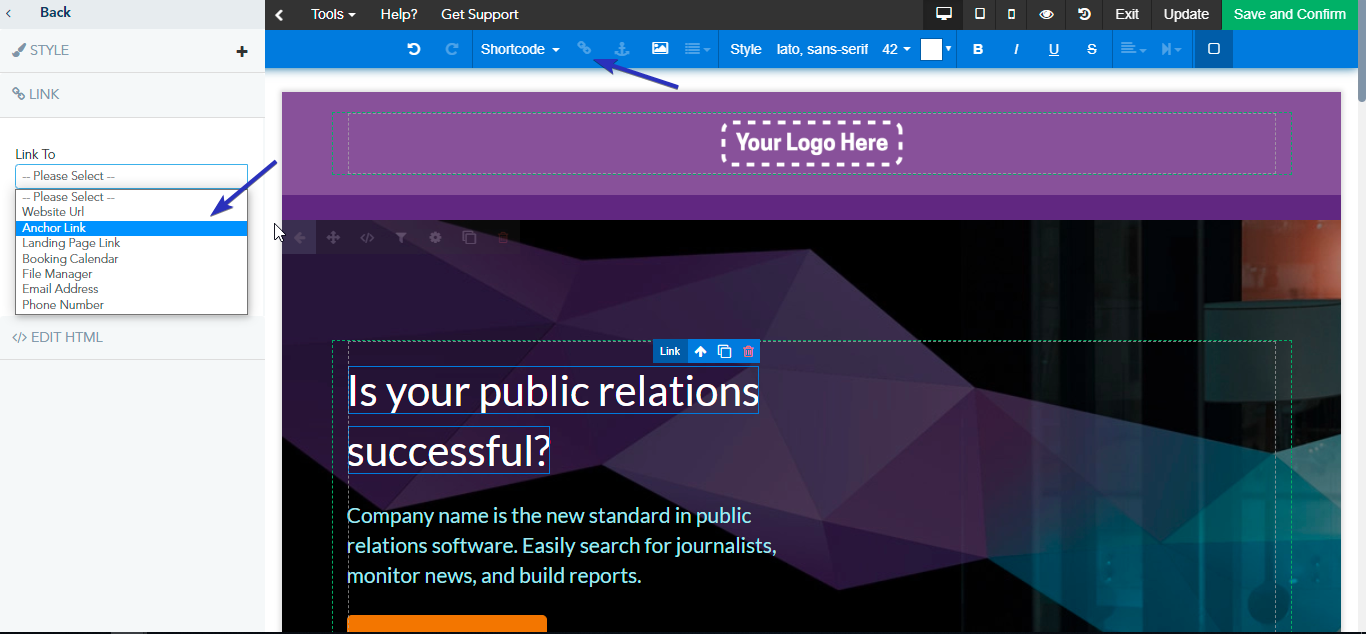Open revision history icon
1366x634 pixels.
(x=1084, y=14)
